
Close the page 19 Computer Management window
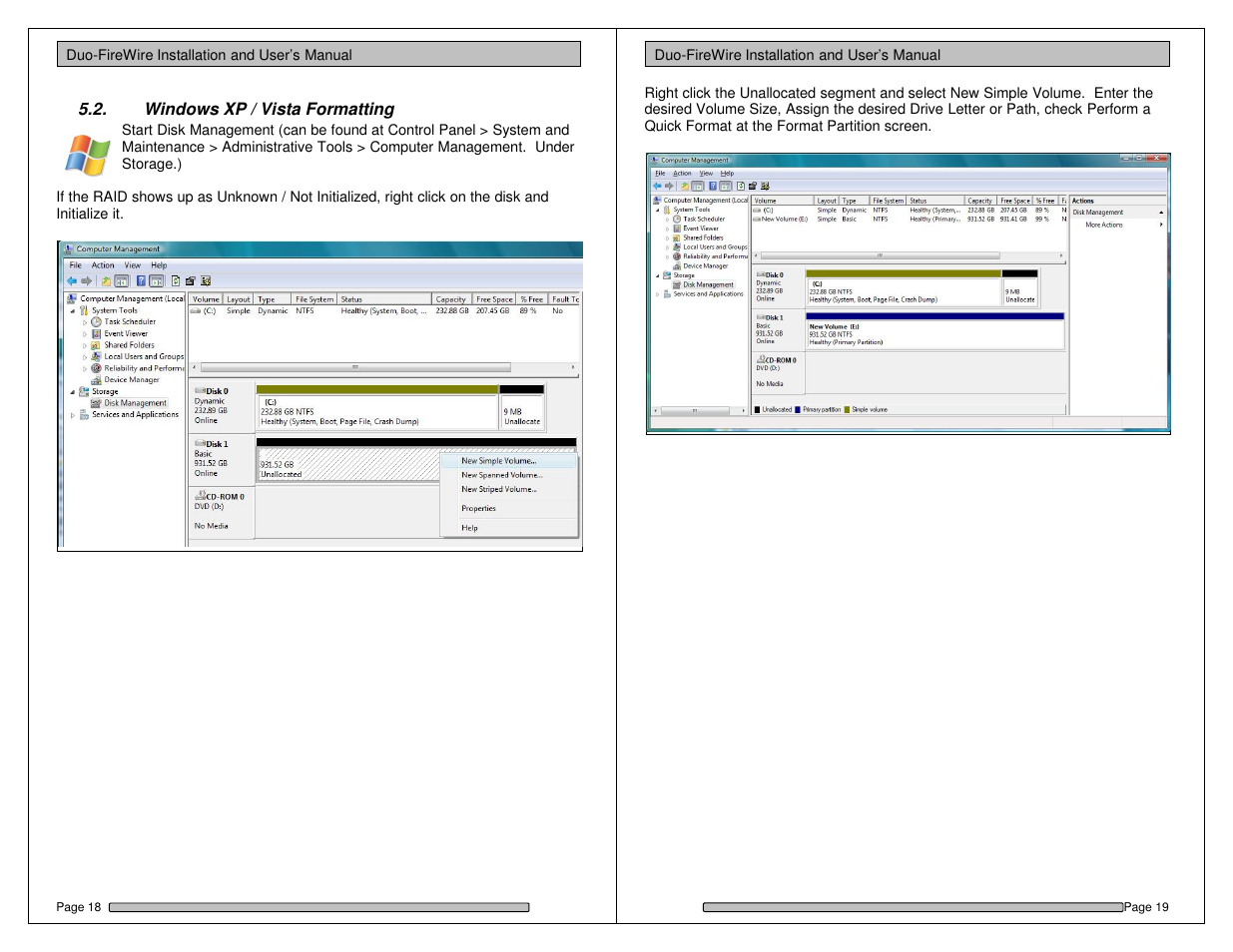click(x=1156, y=159)
